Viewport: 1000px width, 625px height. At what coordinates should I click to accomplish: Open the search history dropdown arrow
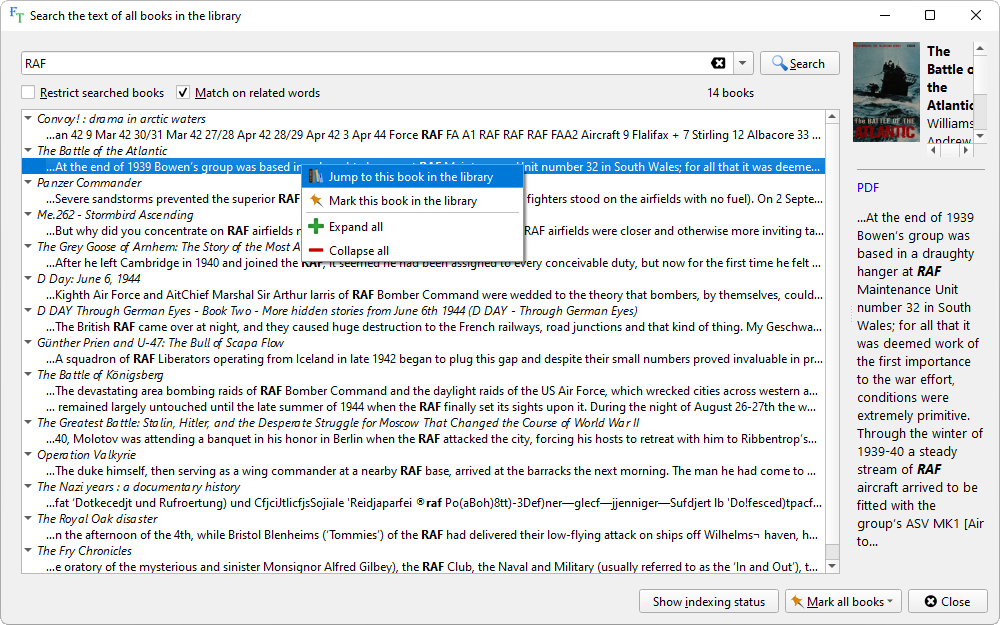(742, 63)
